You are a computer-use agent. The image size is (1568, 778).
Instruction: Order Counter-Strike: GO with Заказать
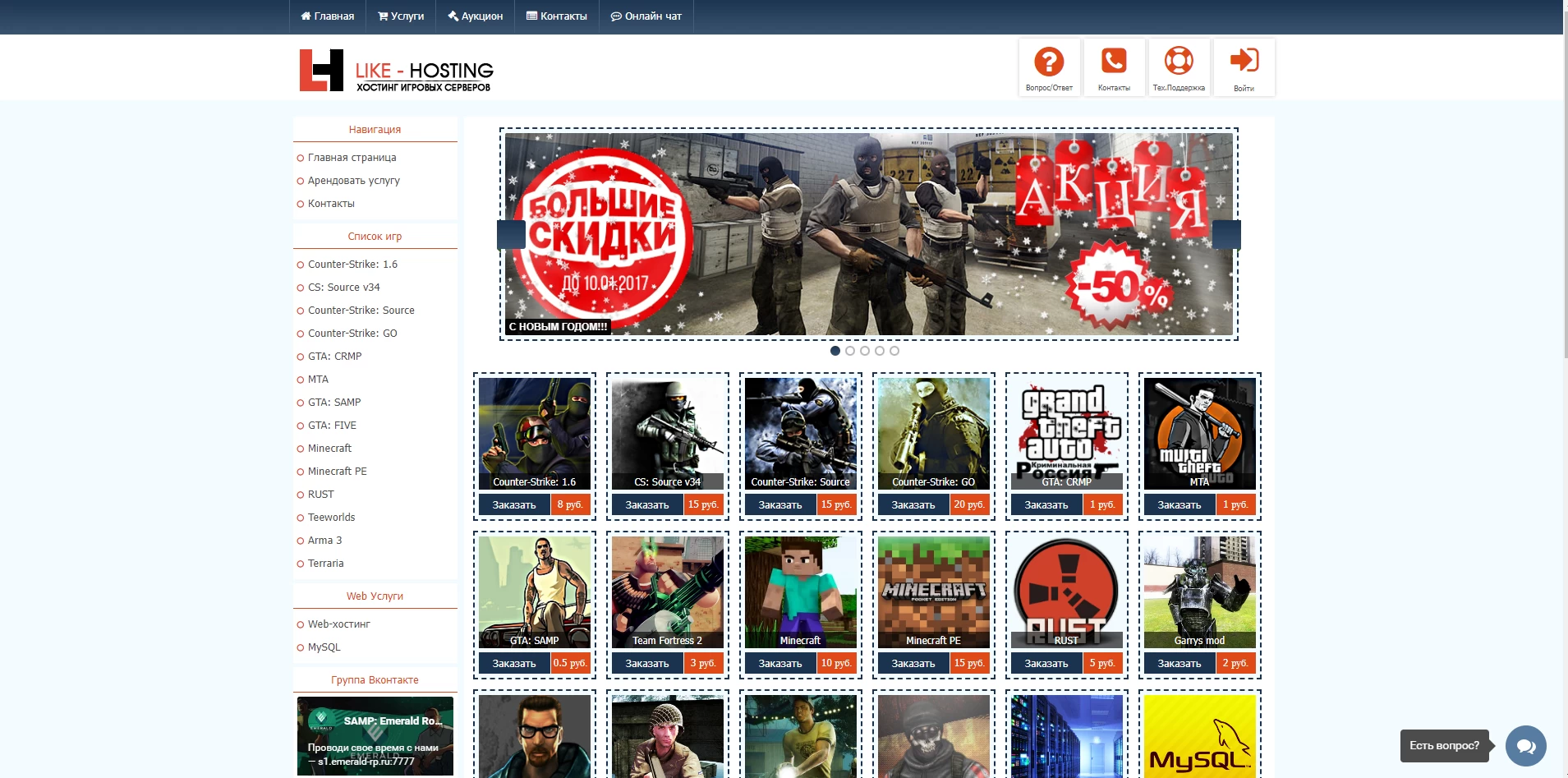click(x=913, y=504)
